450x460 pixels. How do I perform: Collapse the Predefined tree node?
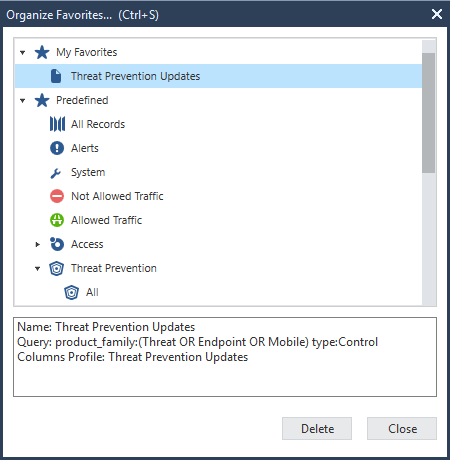[x=23, y=101]
